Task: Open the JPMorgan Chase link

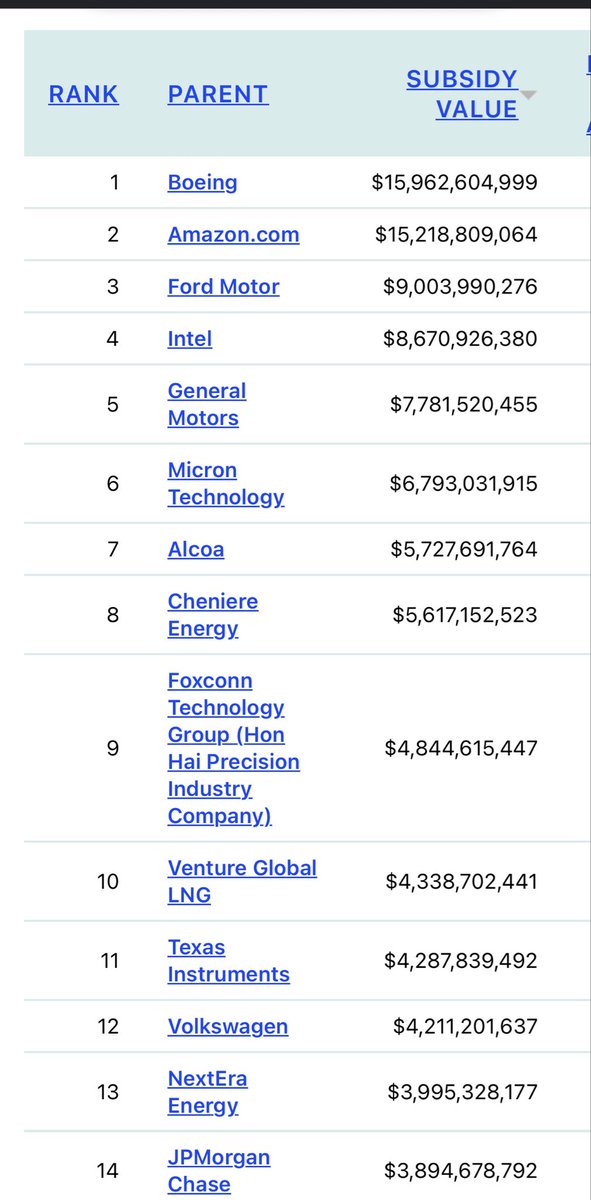Action: click(x=219, y=1170)
